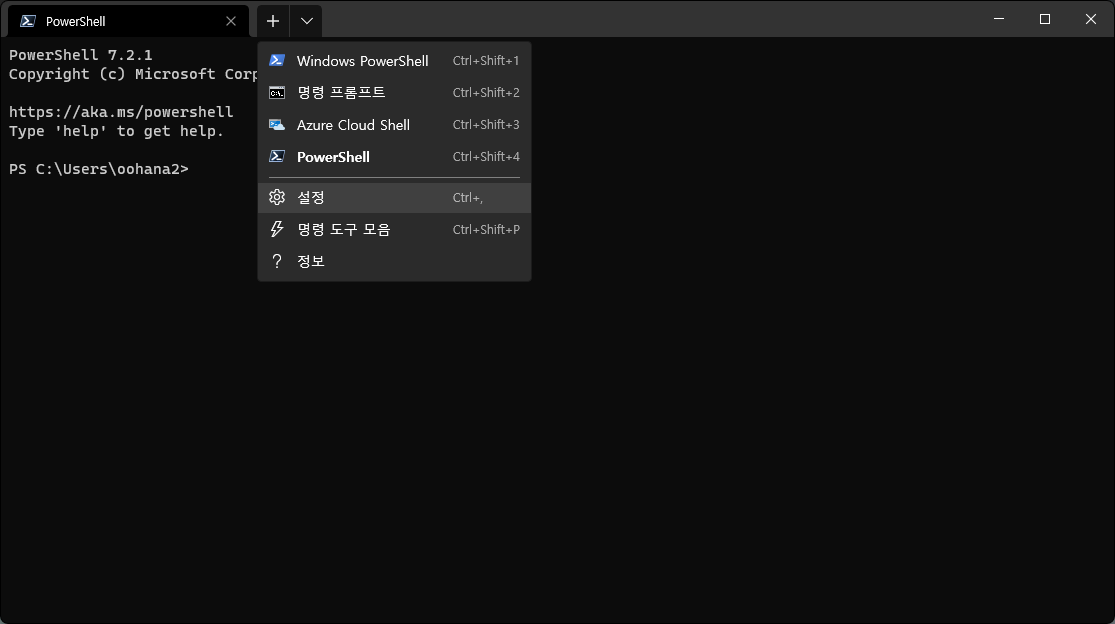Collapse the new tab dropdown chevron
Viewport: 1115px width, 624px height.
point(306,21)
